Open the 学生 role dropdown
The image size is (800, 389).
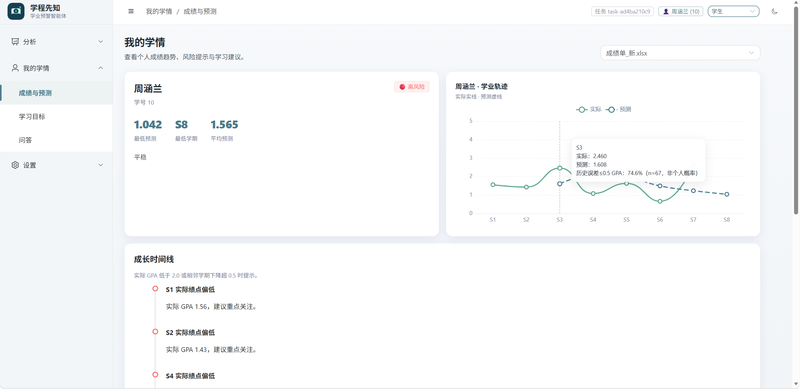pyautogui.click(x=733, y=11)
